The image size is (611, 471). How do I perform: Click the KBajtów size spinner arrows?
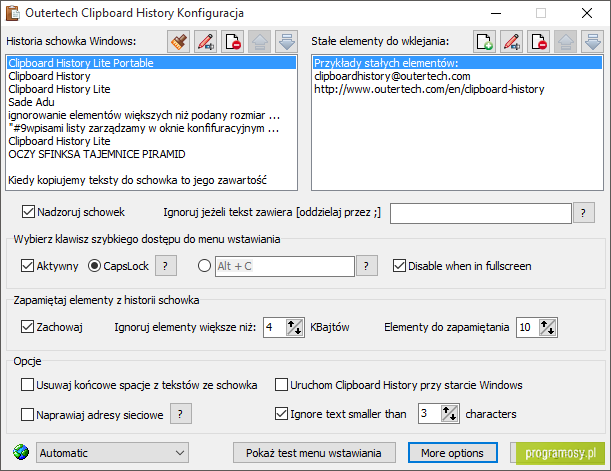coord(295,327)
